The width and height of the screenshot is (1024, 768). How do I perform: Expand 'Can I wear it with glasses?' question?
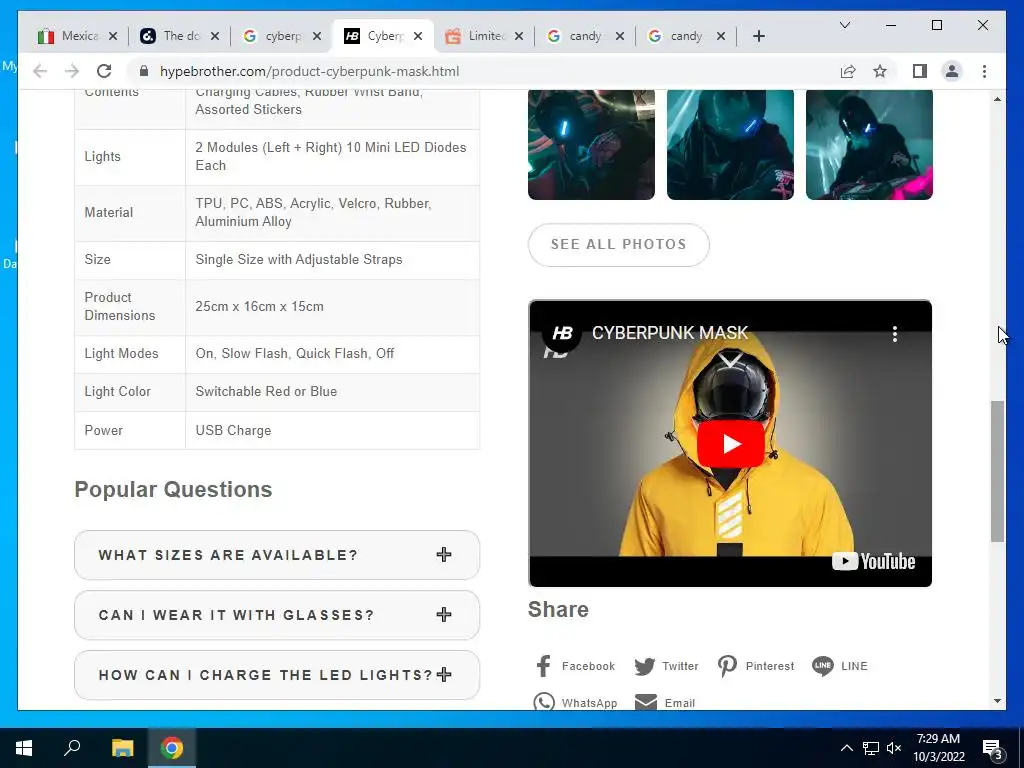(x=277, y=615)
